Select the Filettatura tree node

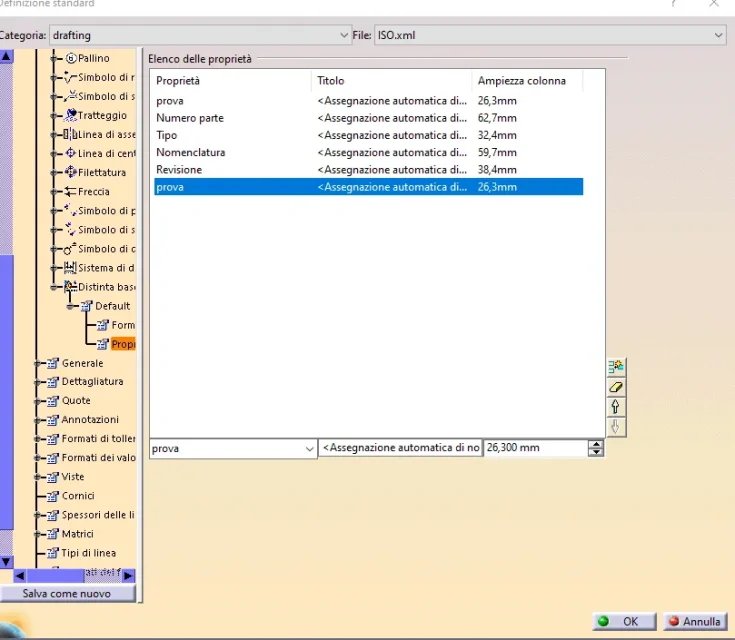pos(102,172)
